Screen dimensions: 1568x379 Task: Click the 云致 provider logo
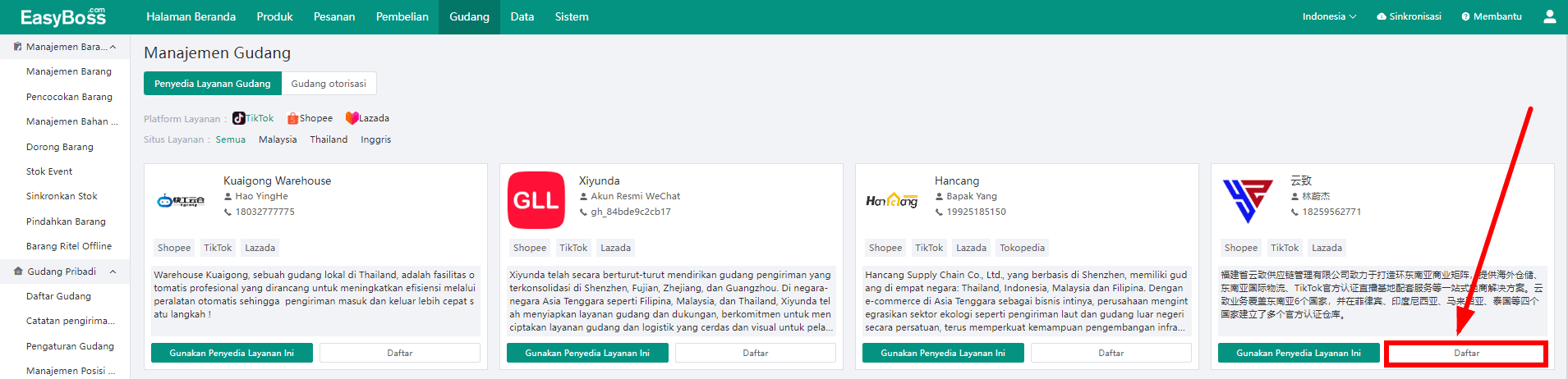pyautogui.click(x=1248, y=200)
